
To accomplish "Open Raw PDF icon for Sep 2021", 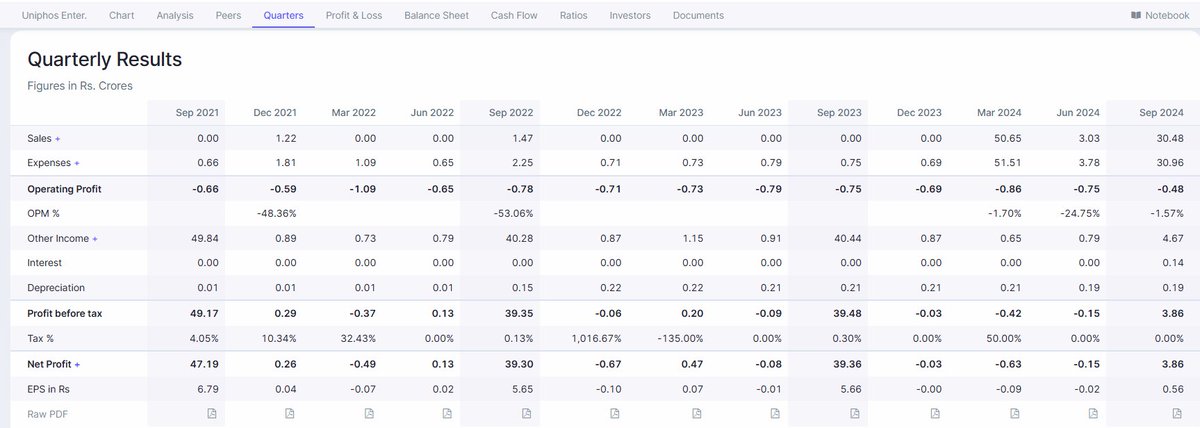I will coord(211,413).
